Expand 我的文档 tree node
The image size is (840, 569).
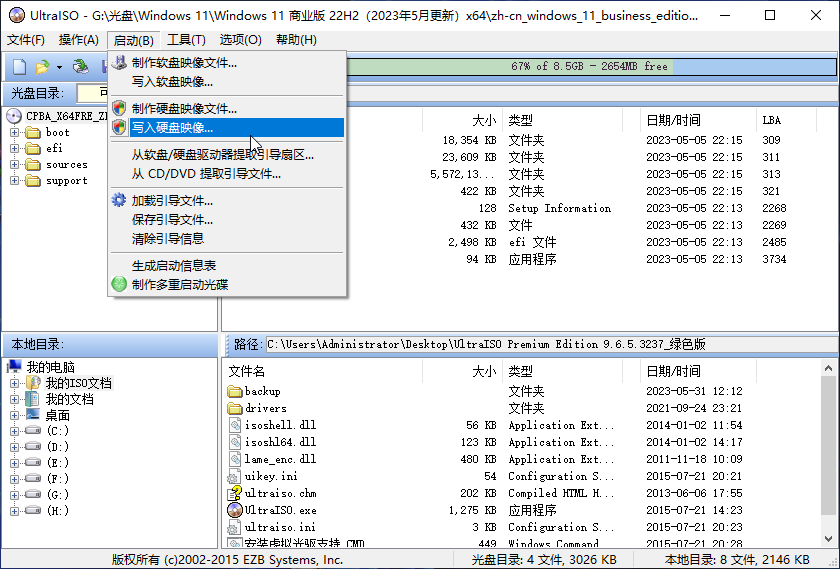[14, 399]
